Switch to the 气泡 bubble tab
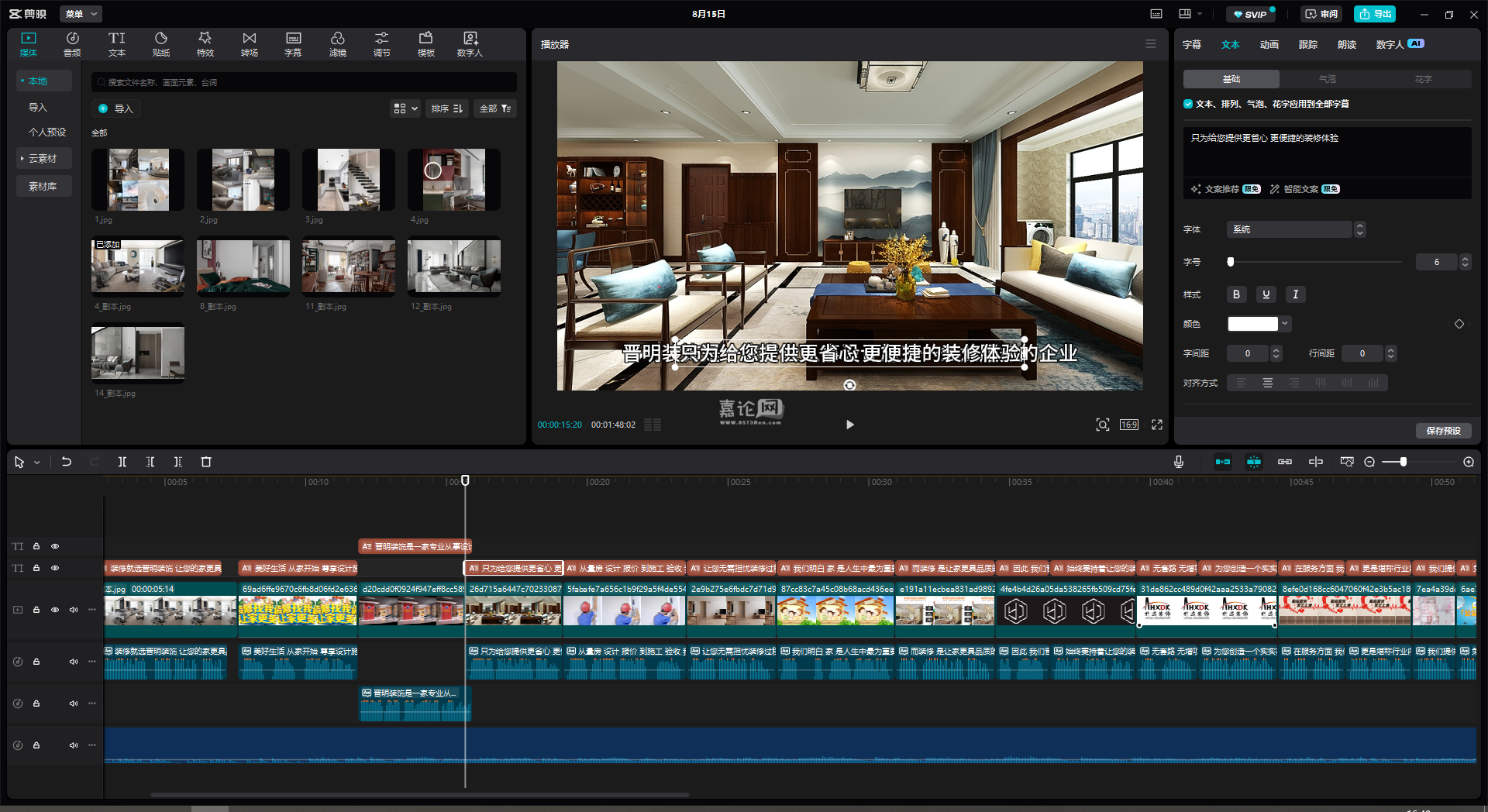The width and height of the screenshot is (1488, 812). pos(1327,79)
